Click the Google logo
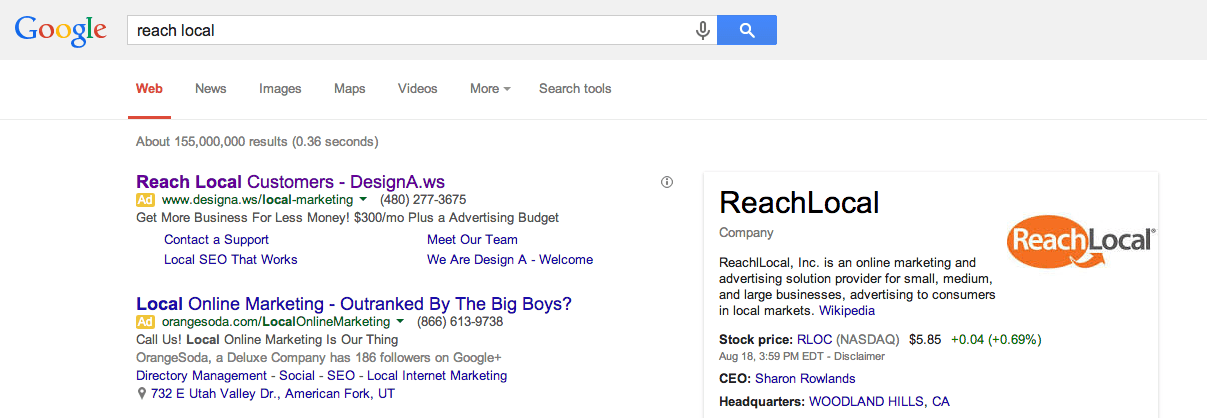The height and width of the screenshot is (418, 1207). coord(61,30)
